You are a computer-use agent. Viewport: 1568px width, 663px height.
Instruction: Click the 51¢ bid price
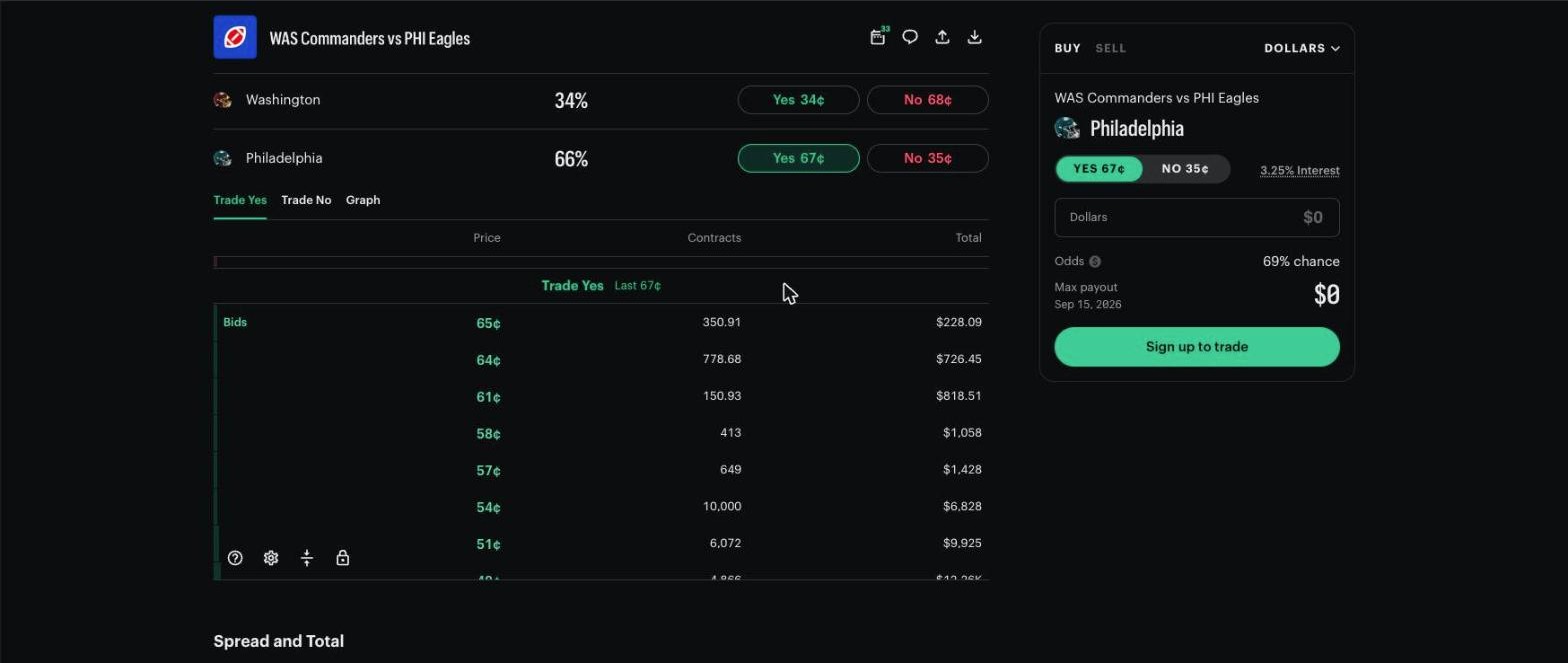point(488,545)
